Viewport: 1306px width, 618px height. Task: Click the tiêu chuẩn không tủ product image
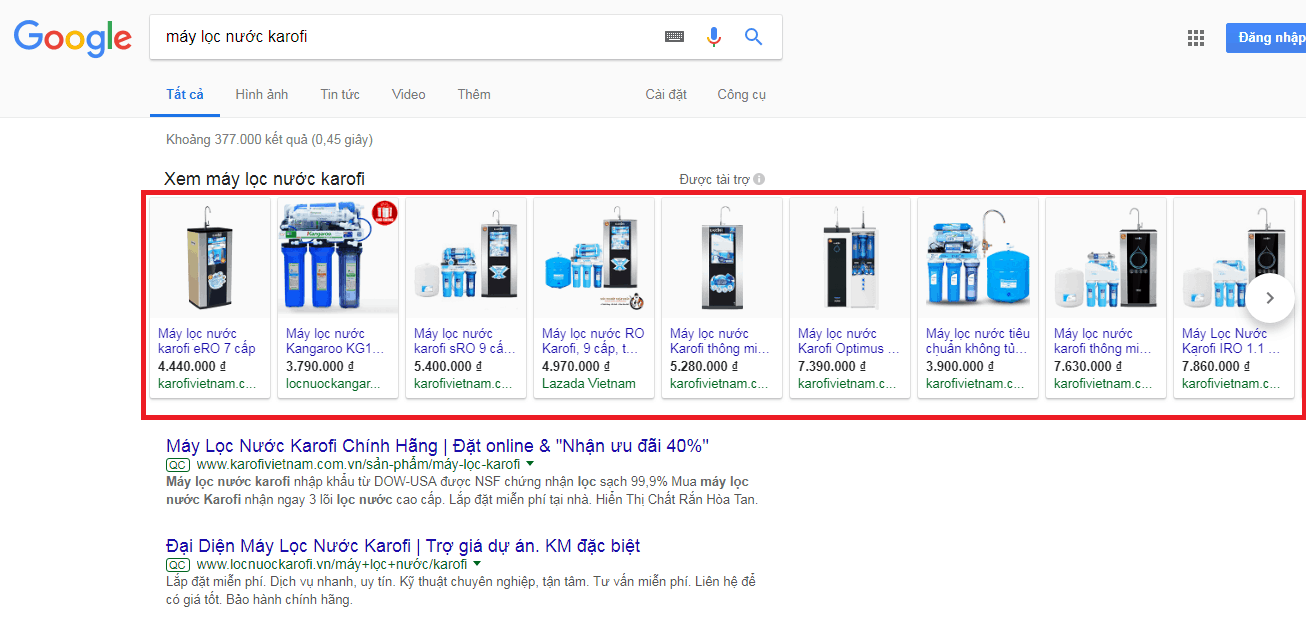coord(978,259)
